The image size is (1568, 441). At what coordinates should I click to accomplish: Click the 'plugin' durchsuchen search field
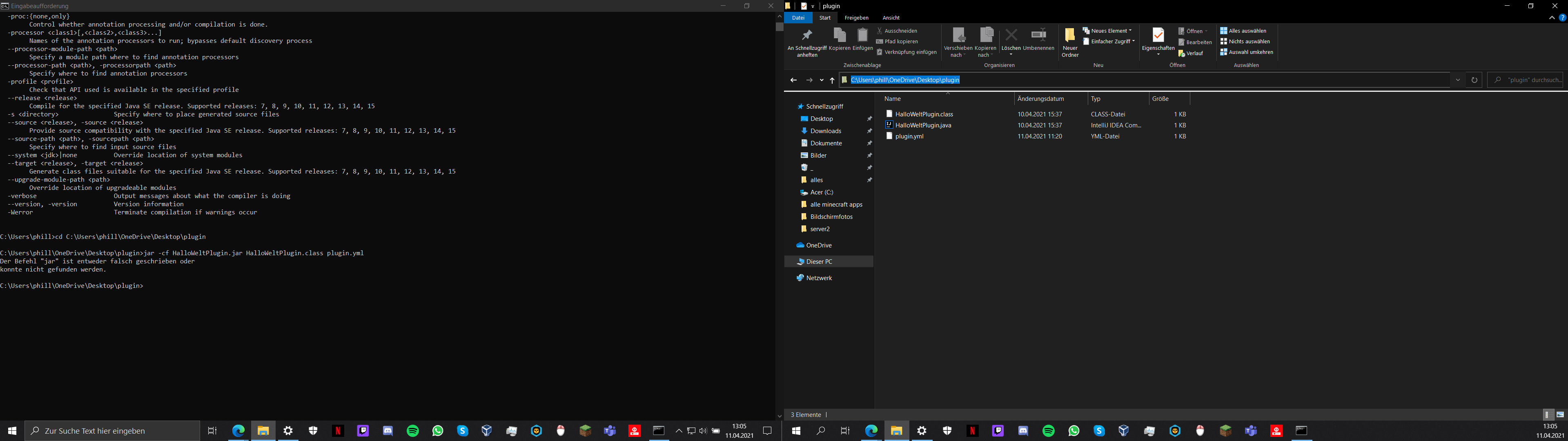pos(1528,80)
